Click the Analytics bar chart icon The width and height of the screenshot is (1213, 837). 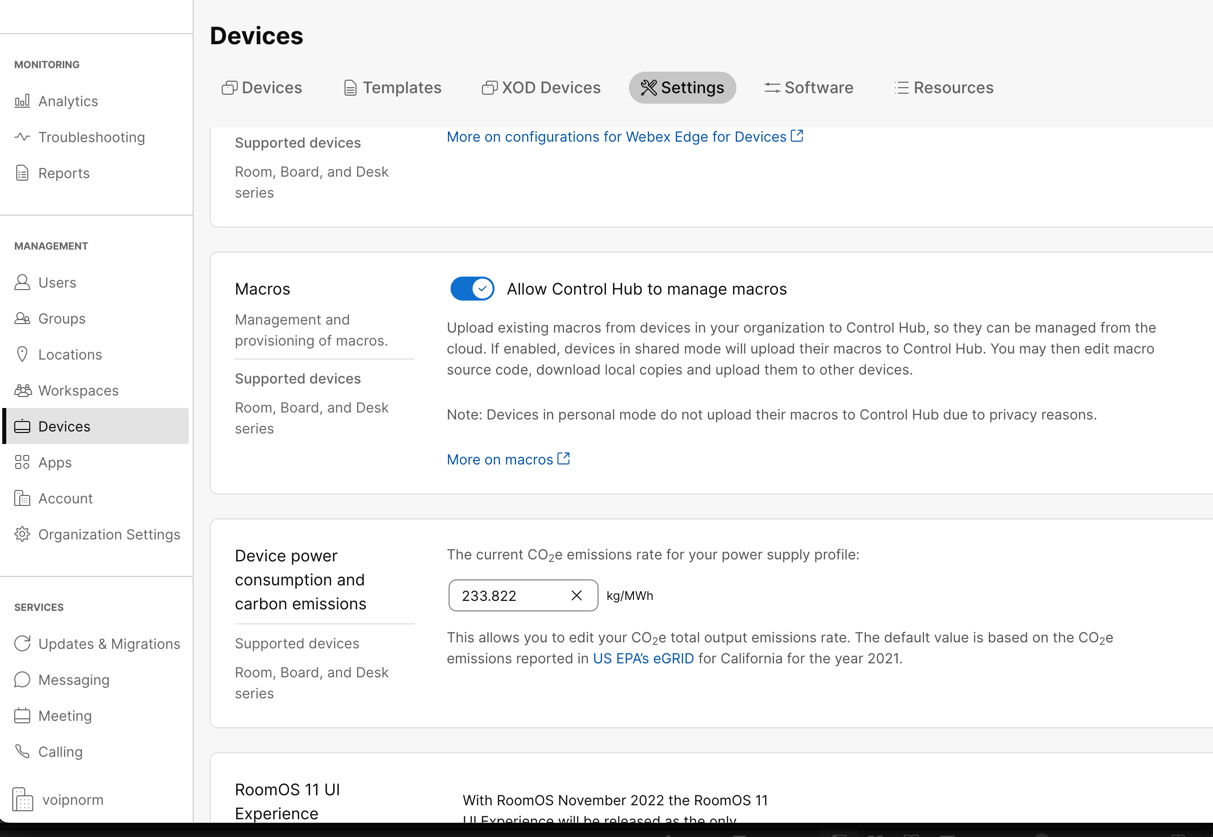[22, 101]
